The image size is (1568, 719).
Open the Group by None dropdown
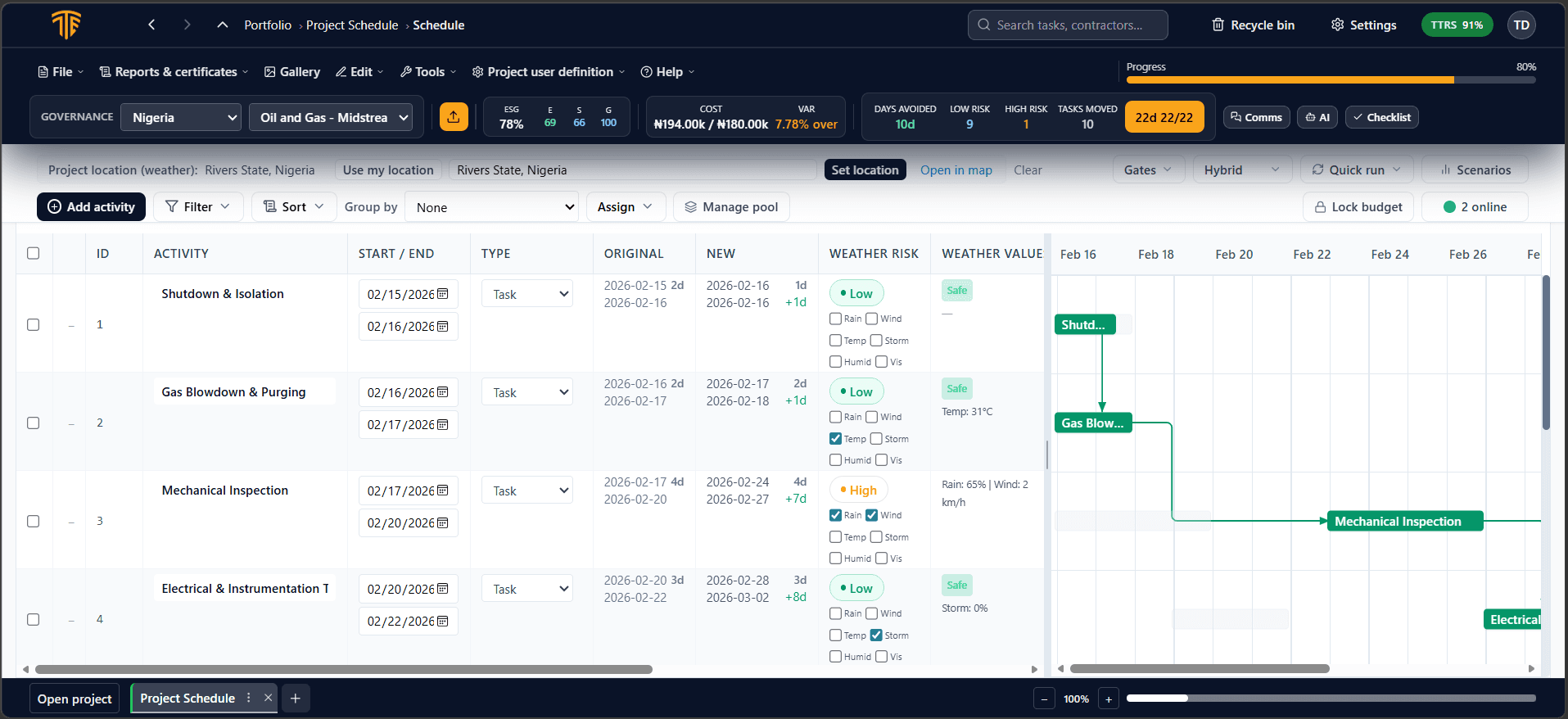pyautogui.click(x=492, y=207)
